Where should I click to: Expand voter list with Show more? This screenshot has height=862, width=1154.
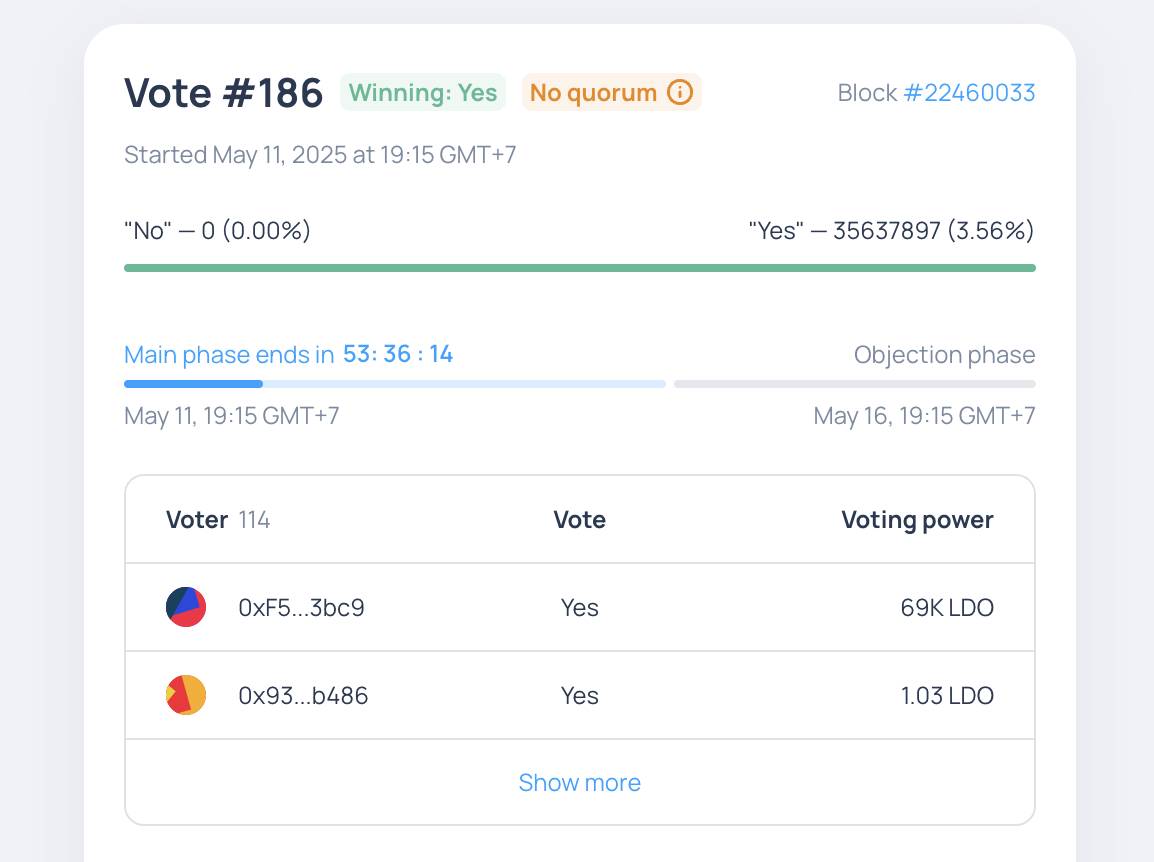(579, 782)
